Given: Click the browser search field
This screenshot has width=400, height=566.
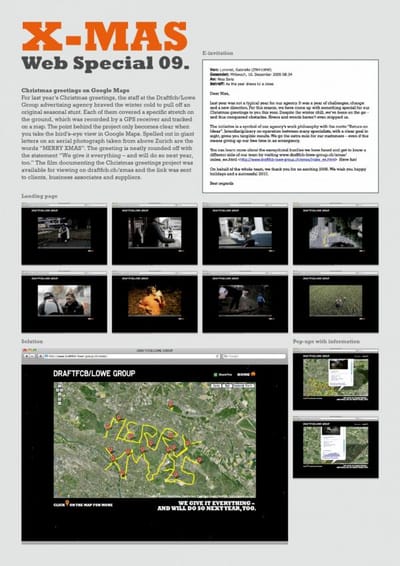Looking at the screenshot, I should 254,356.
